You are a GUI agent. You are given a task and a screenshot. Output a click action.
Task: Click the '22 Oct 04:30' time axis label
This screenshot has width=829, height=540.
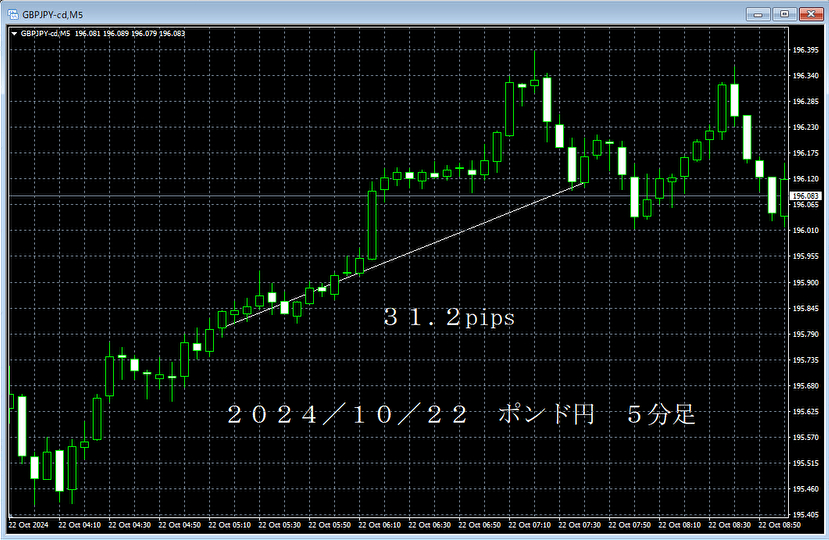130,525
